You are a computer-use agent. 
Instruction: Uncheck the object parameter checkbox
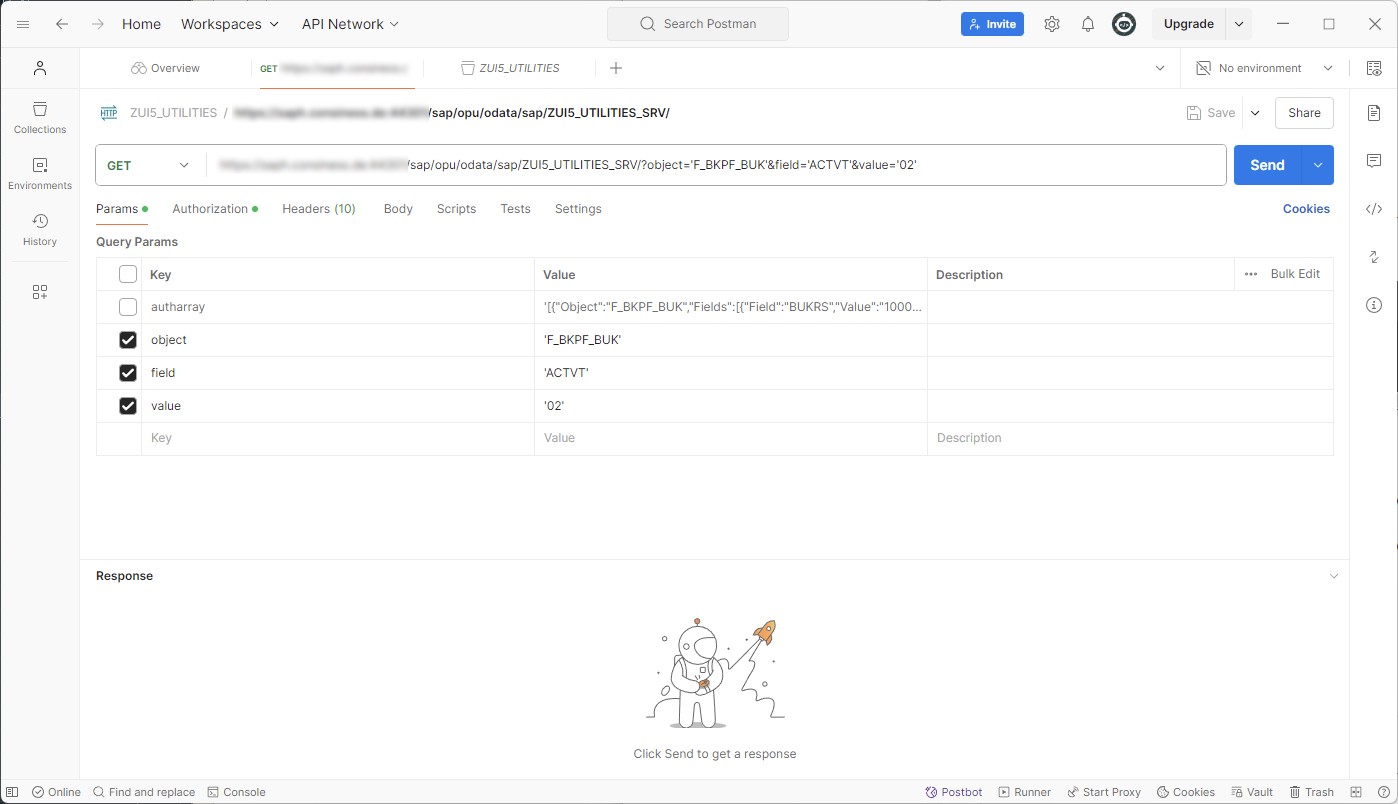[x=128, y=340]
